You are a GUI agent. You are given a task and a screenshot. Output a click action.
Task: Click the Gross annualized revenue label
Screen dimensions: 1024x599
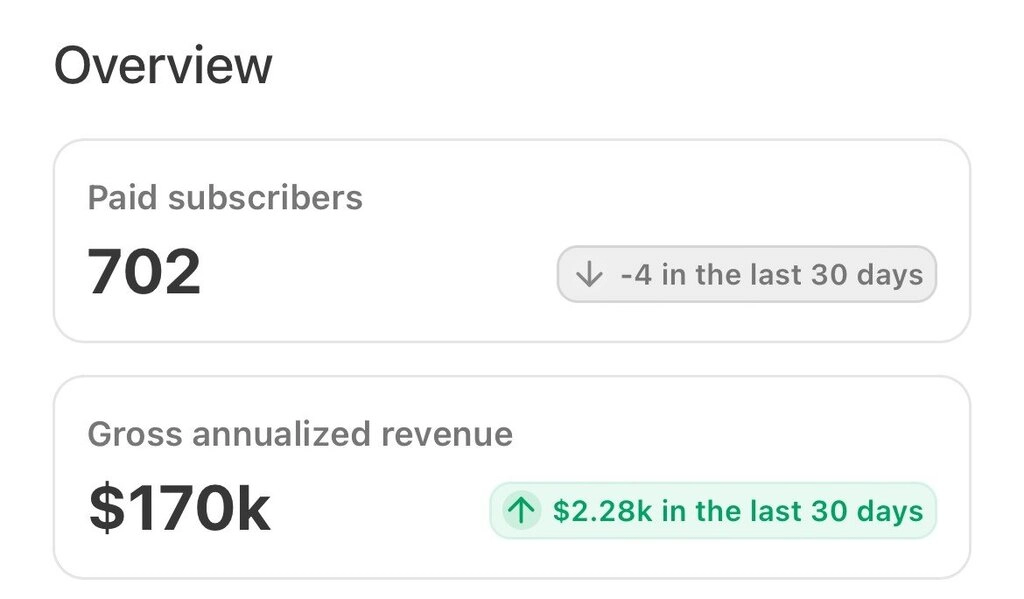tap(300, 434)
